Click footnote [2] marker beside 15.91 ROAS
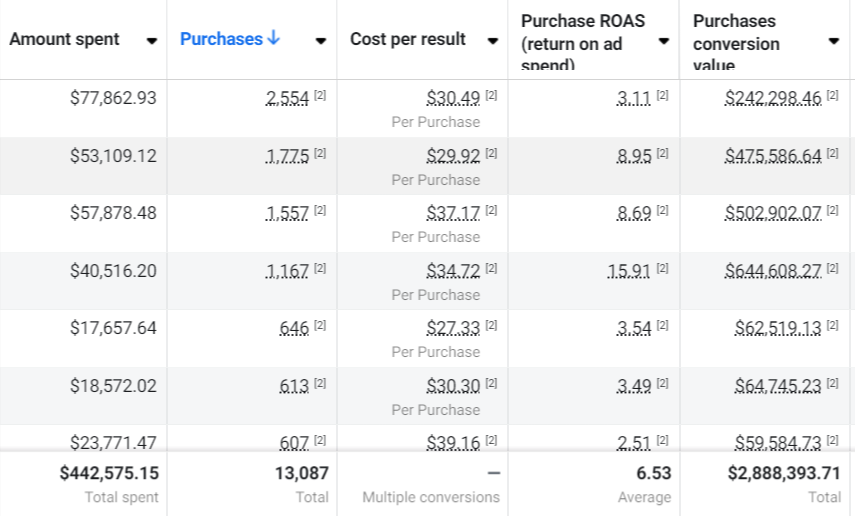The image size is (855, 516). point(662,269)
